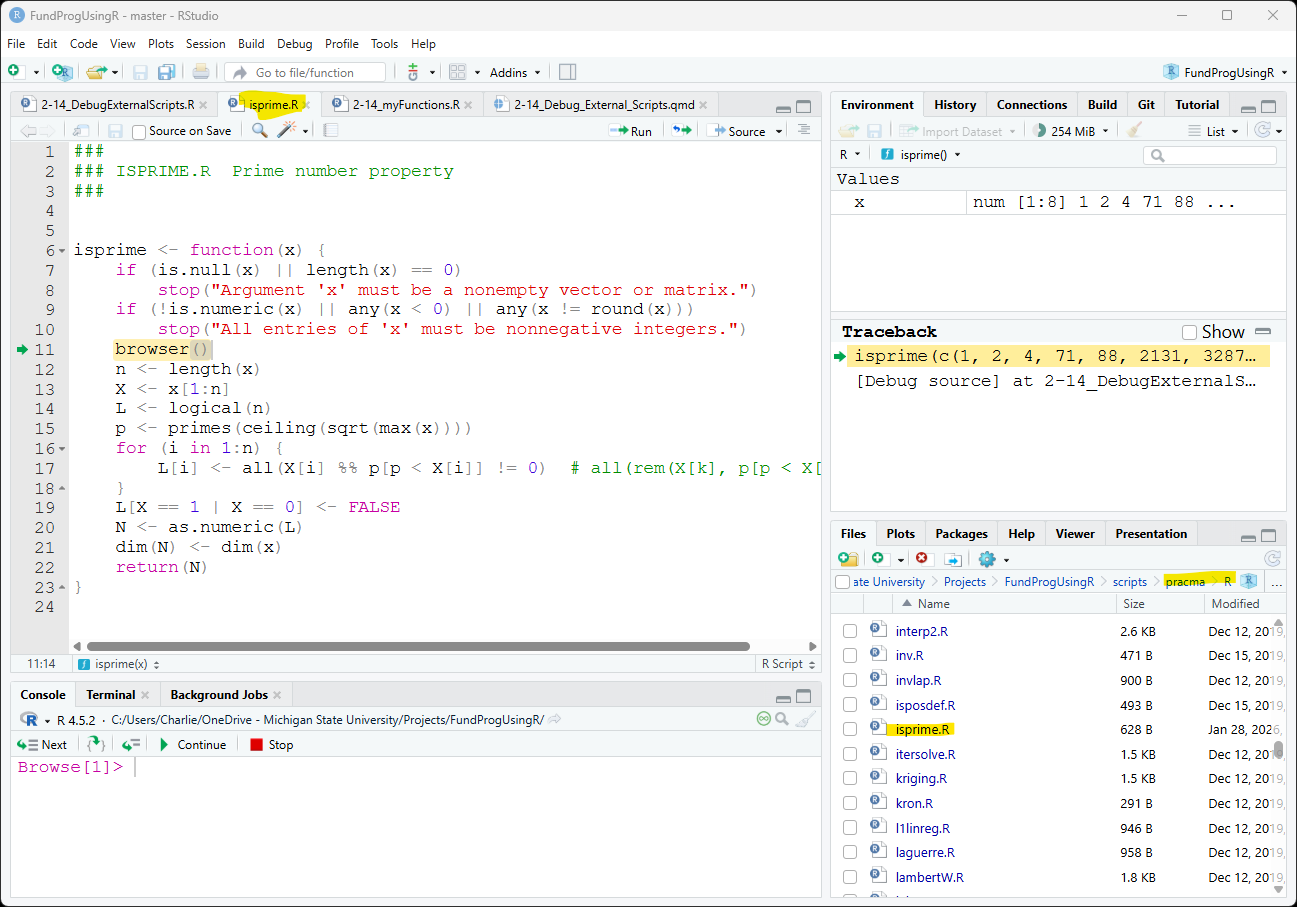Open the Debug menu
This screenshot has width=1297, height=907.
pyautogui.click(x=294, y=44)
